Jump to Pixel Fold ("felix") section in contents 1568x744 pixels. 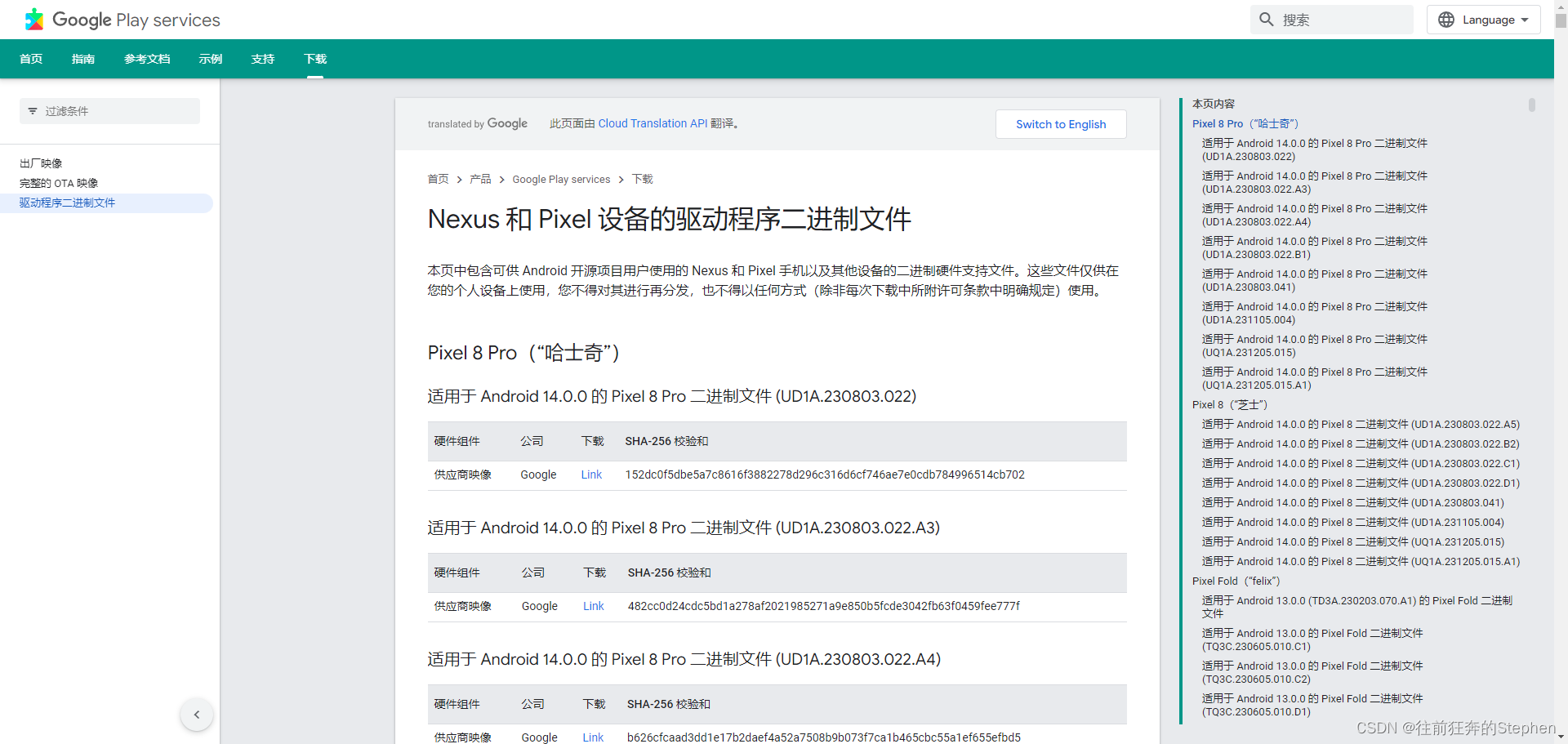pyautogui.click(x=1236, y=581)
